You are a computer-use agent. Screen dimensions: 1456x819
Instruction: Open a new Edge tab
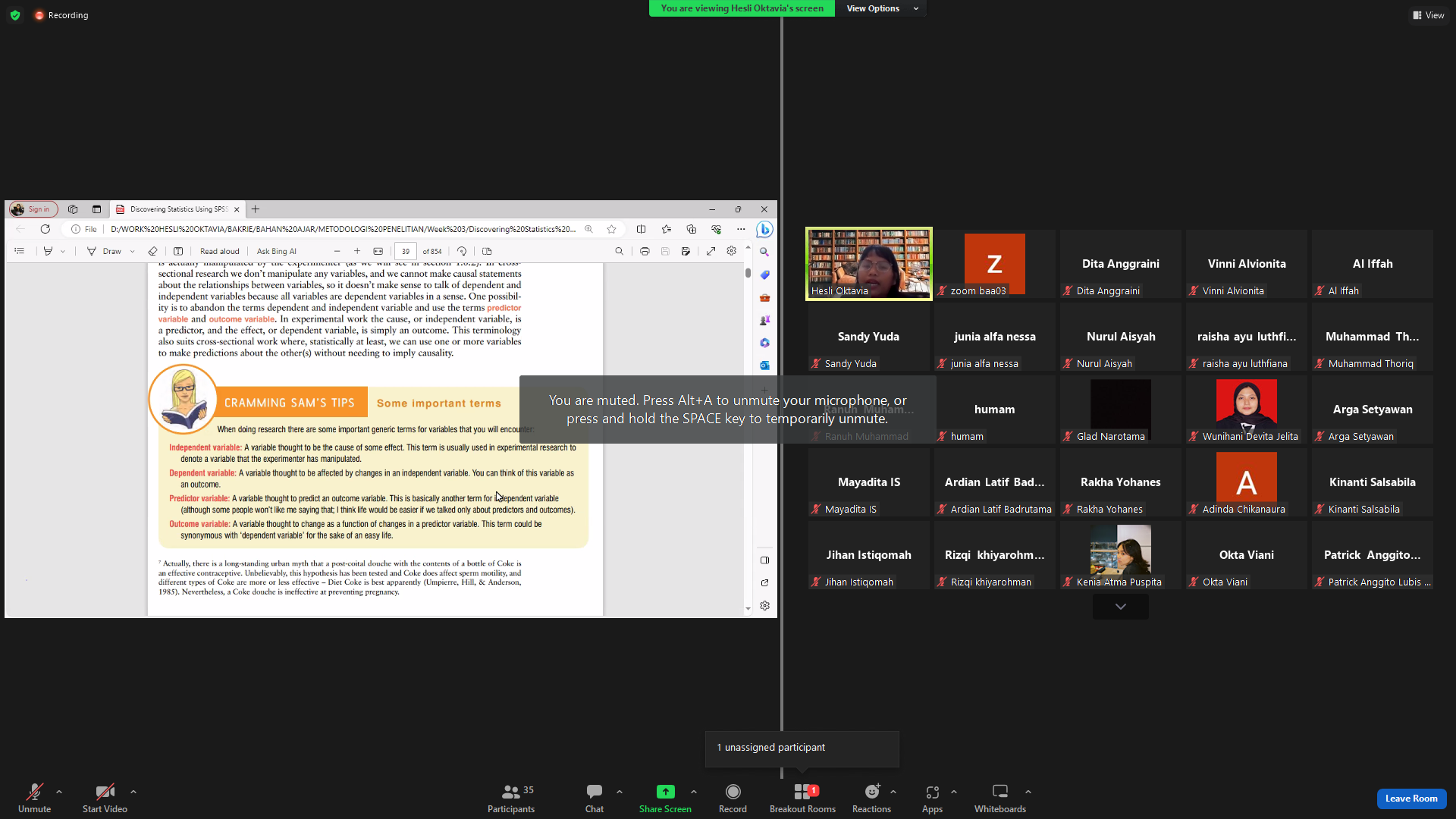tap(256, 209)
